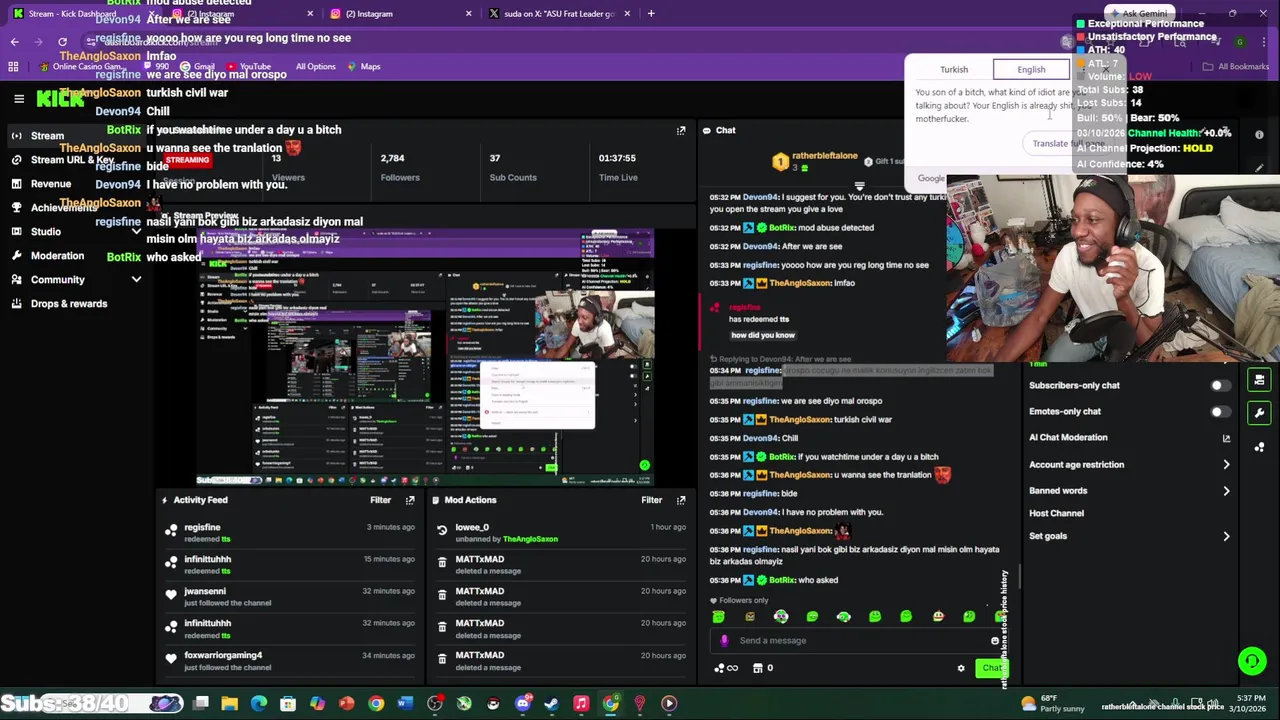The height and width of the screenshot is (720, 1280).
Task: Expand the Community sidebar section chevron
Action: pos(136,280)
